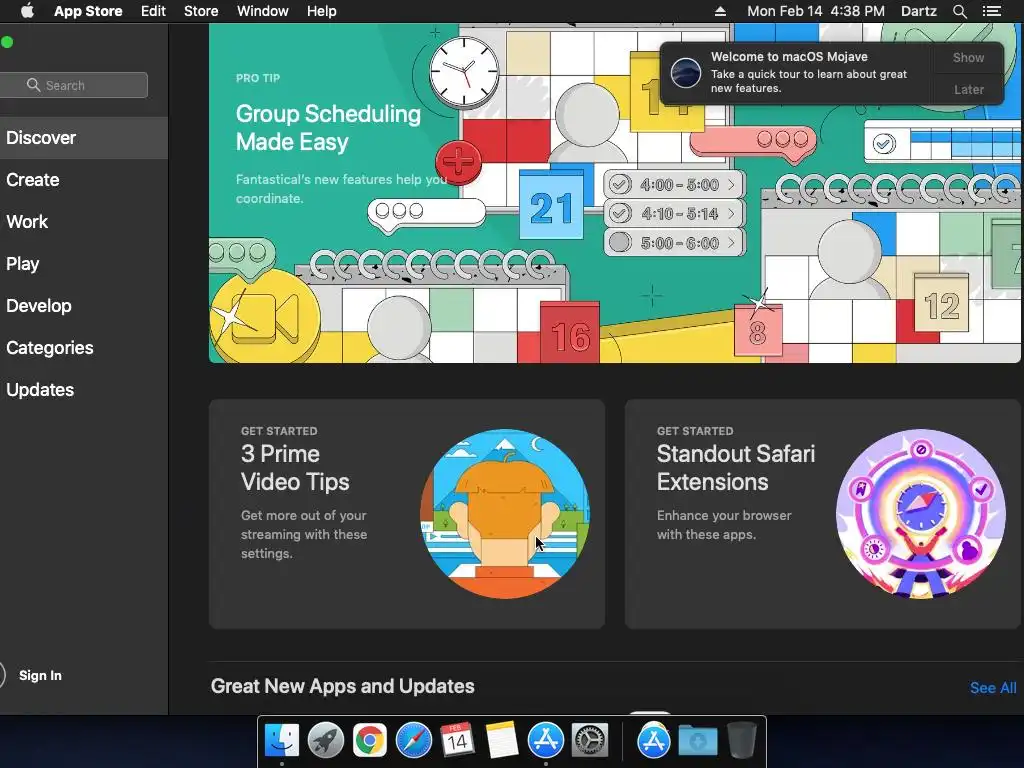Open Google Chrome from the Dock
The height and width of the screenshot is (768, 1024).
pos(370,741)
